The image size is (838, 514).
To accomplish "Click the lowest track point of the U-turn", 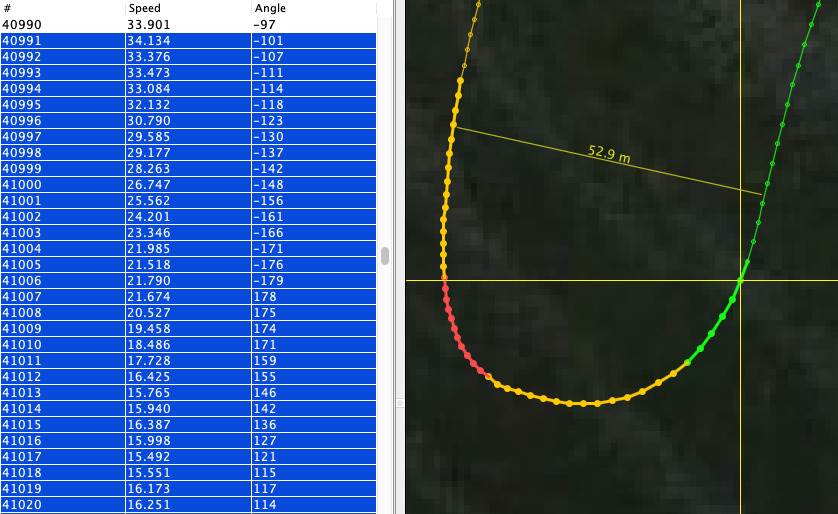I will [583, 404].
